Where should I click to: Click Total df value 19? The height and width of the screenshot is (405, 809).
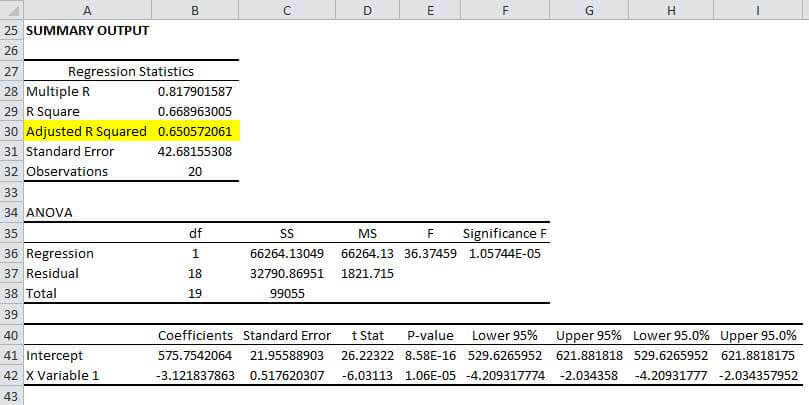click(195, 294)
